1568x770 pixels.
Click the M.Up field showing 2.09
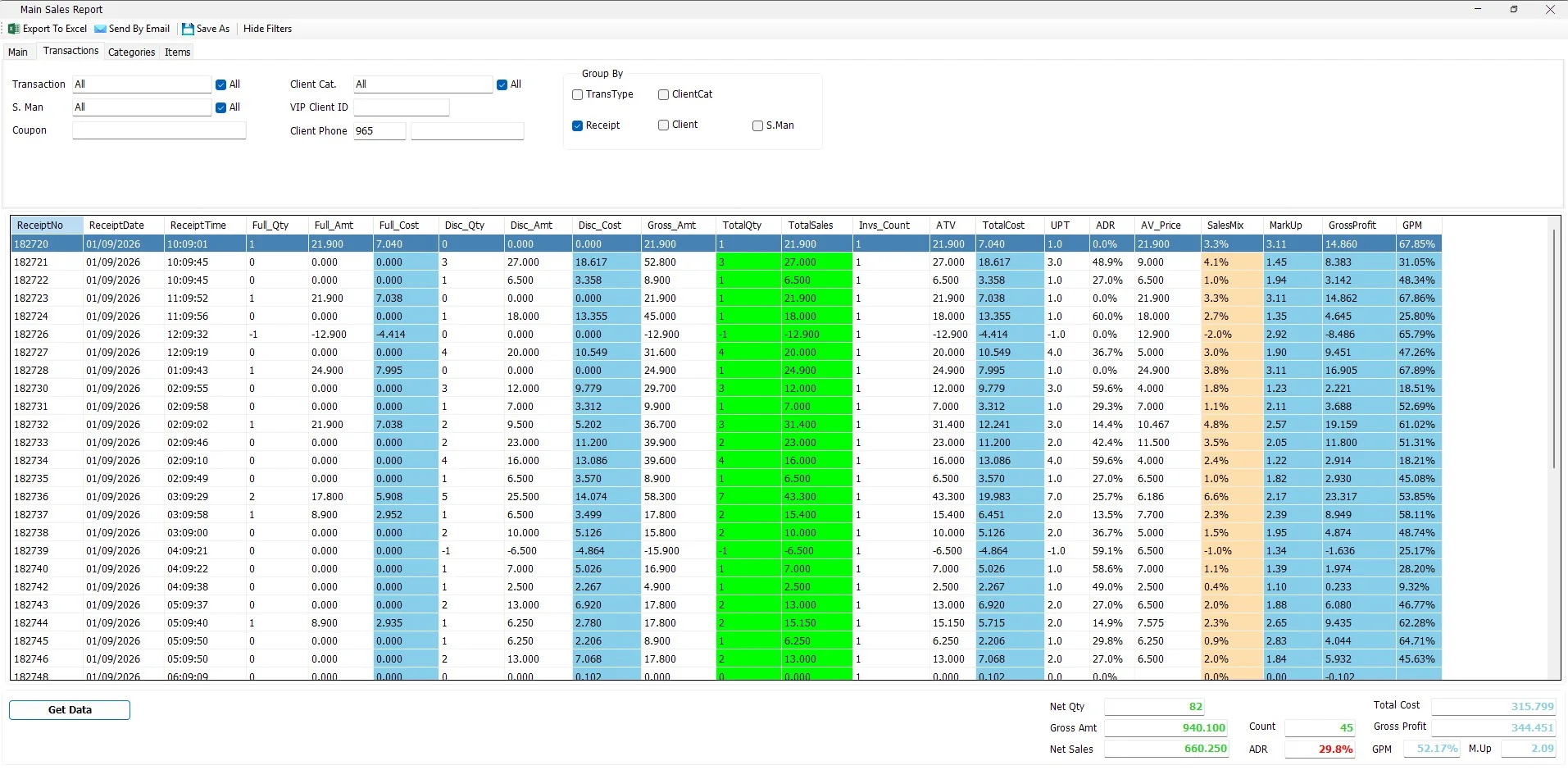pyautogui.click(x=1529, y=749)
